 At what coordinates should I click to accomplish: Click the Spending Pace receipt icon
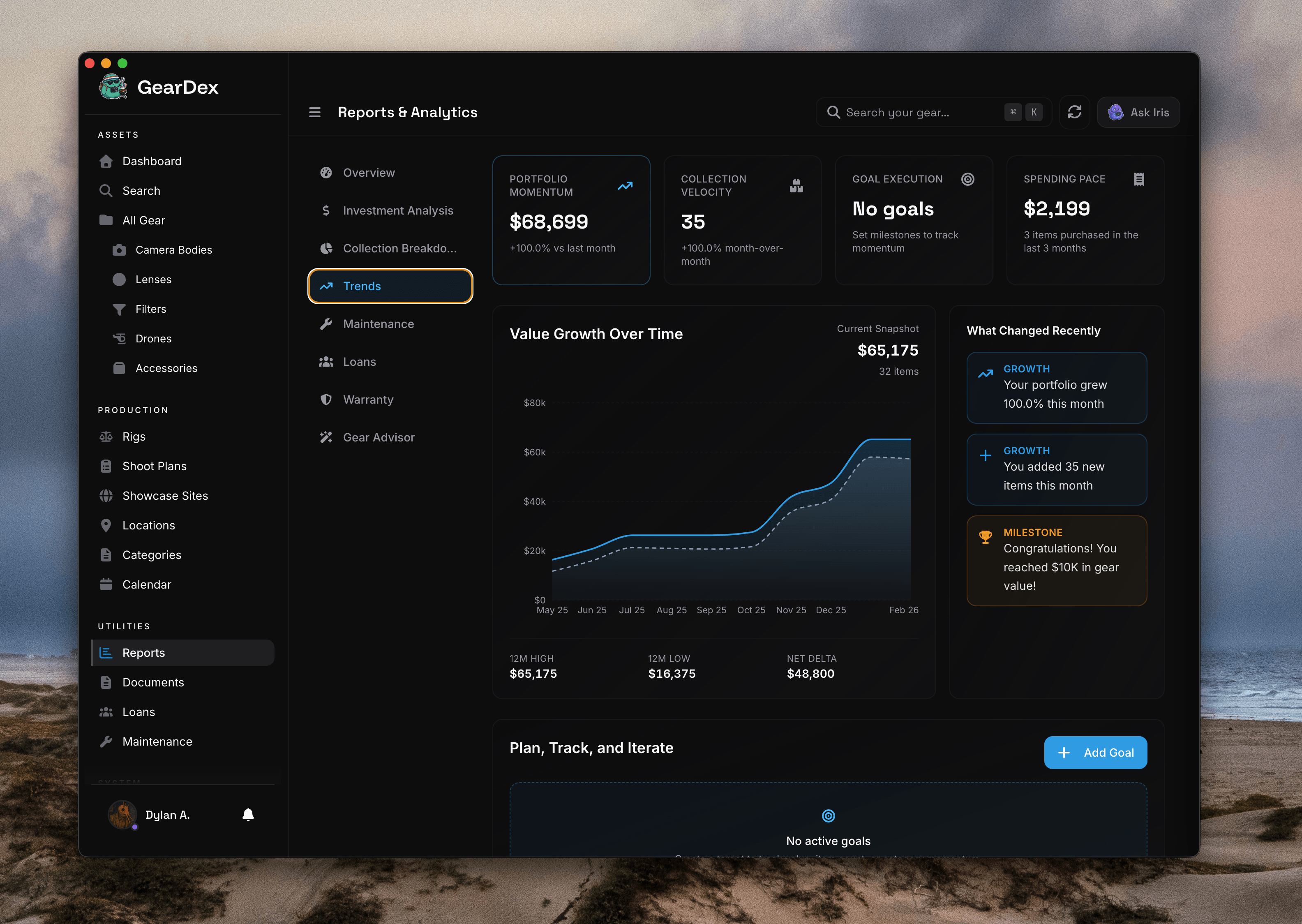1139,179
